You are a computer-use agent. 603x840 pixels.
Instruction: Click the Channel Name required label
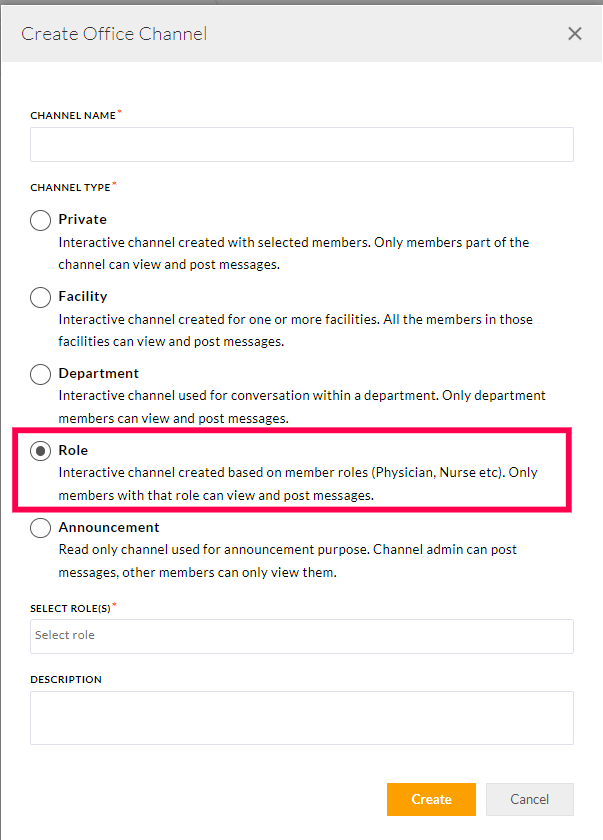click(x=75, y=115)
